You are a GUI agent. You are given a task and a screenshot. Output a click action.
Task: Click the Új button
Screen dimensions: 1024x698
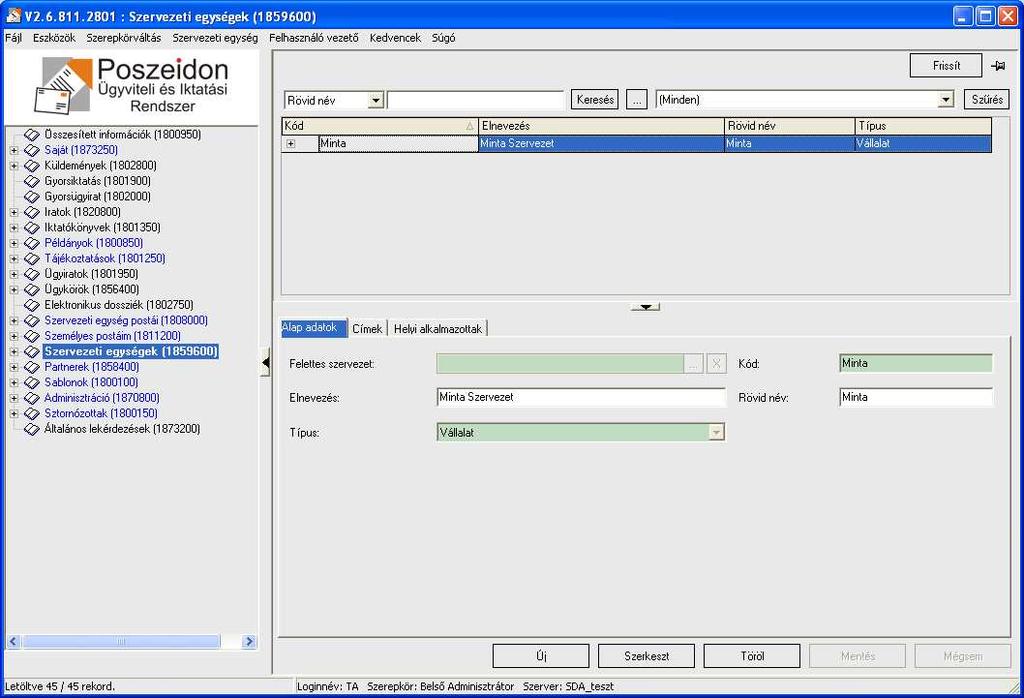coord(541,656)
